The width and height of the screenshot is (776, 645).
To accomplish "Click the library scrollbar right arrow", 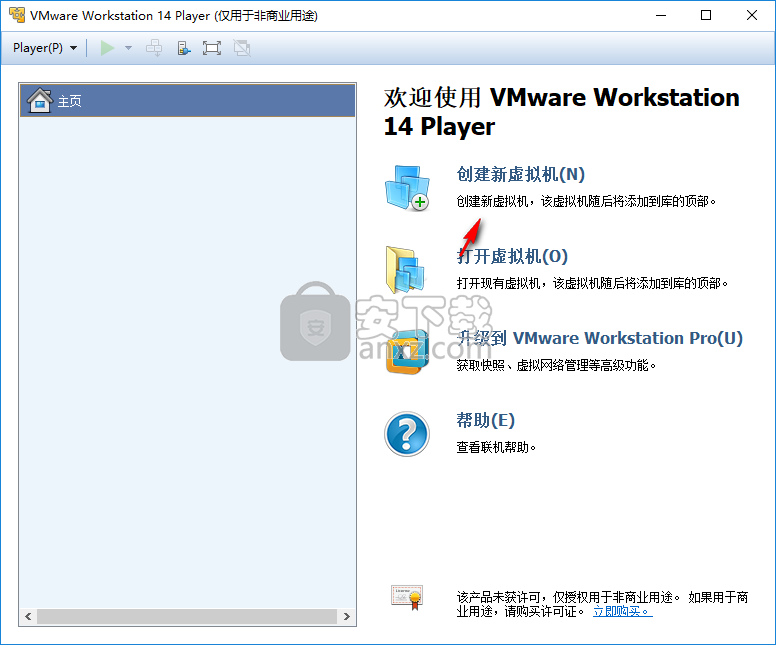I will 346,616.
